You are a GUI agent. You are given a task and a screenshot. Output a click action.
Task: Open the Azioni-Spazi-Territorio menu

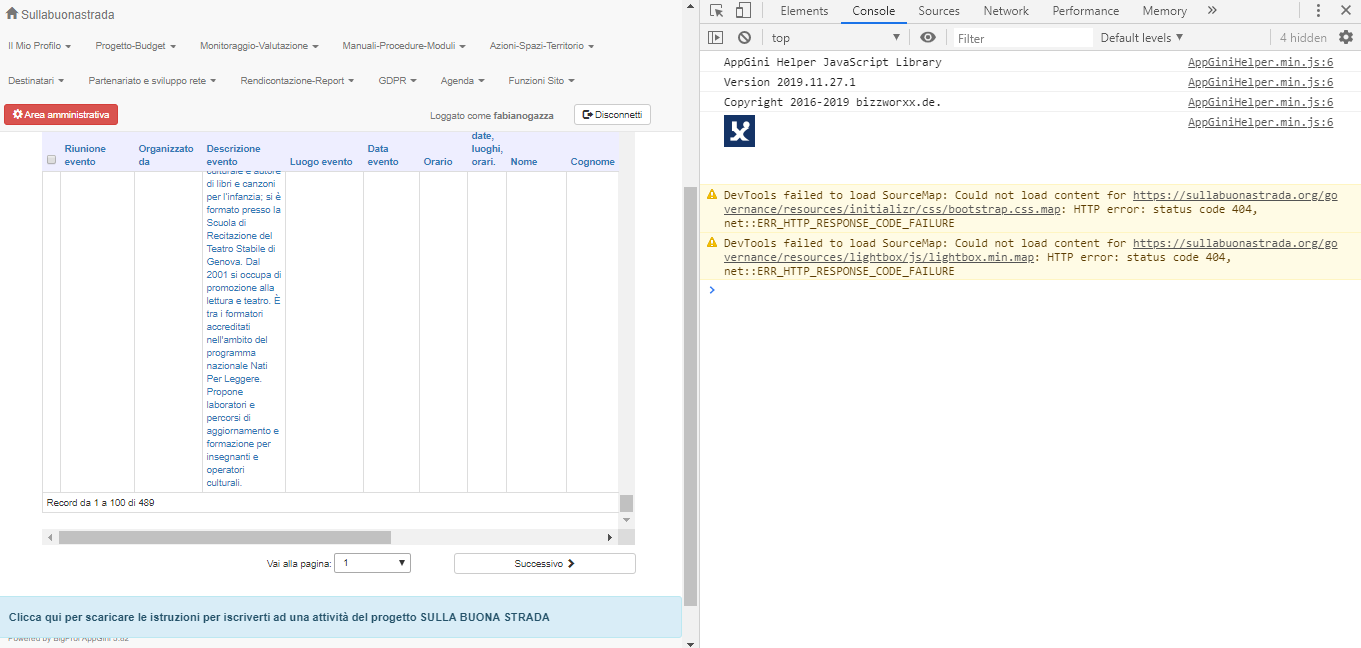coord(542,46)
